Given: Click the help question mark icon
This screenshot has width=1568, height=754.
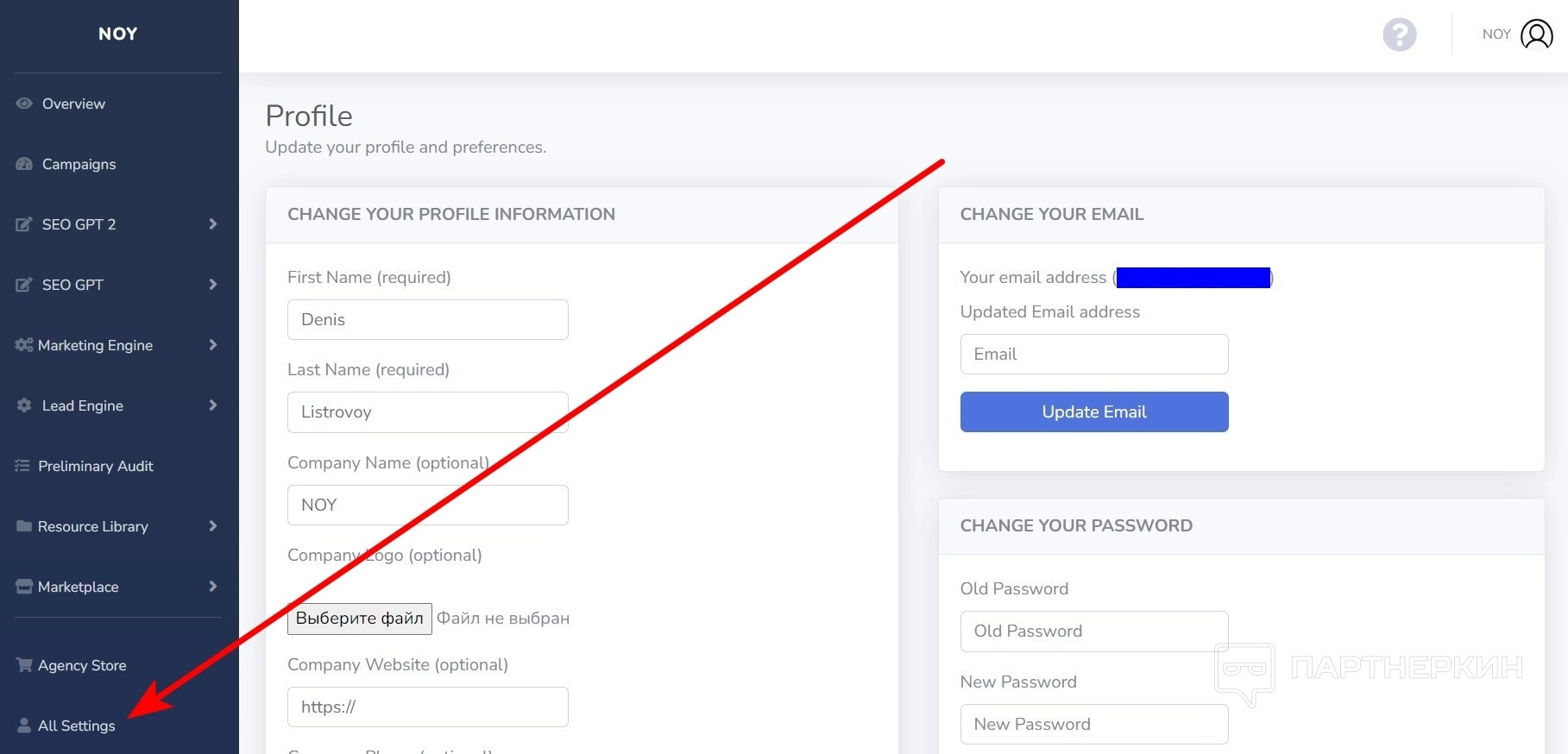Looking at the screenshot, I should 1399,35.
